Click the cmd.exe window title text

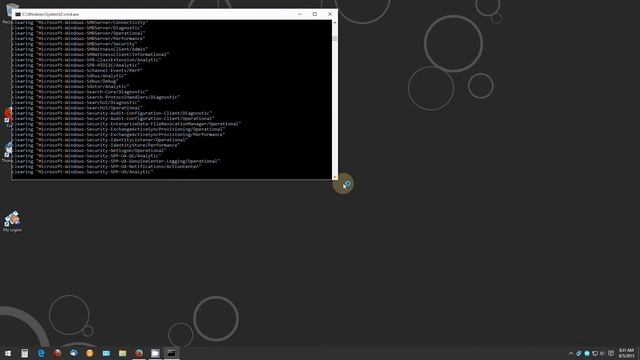click(x=51, y=14)
